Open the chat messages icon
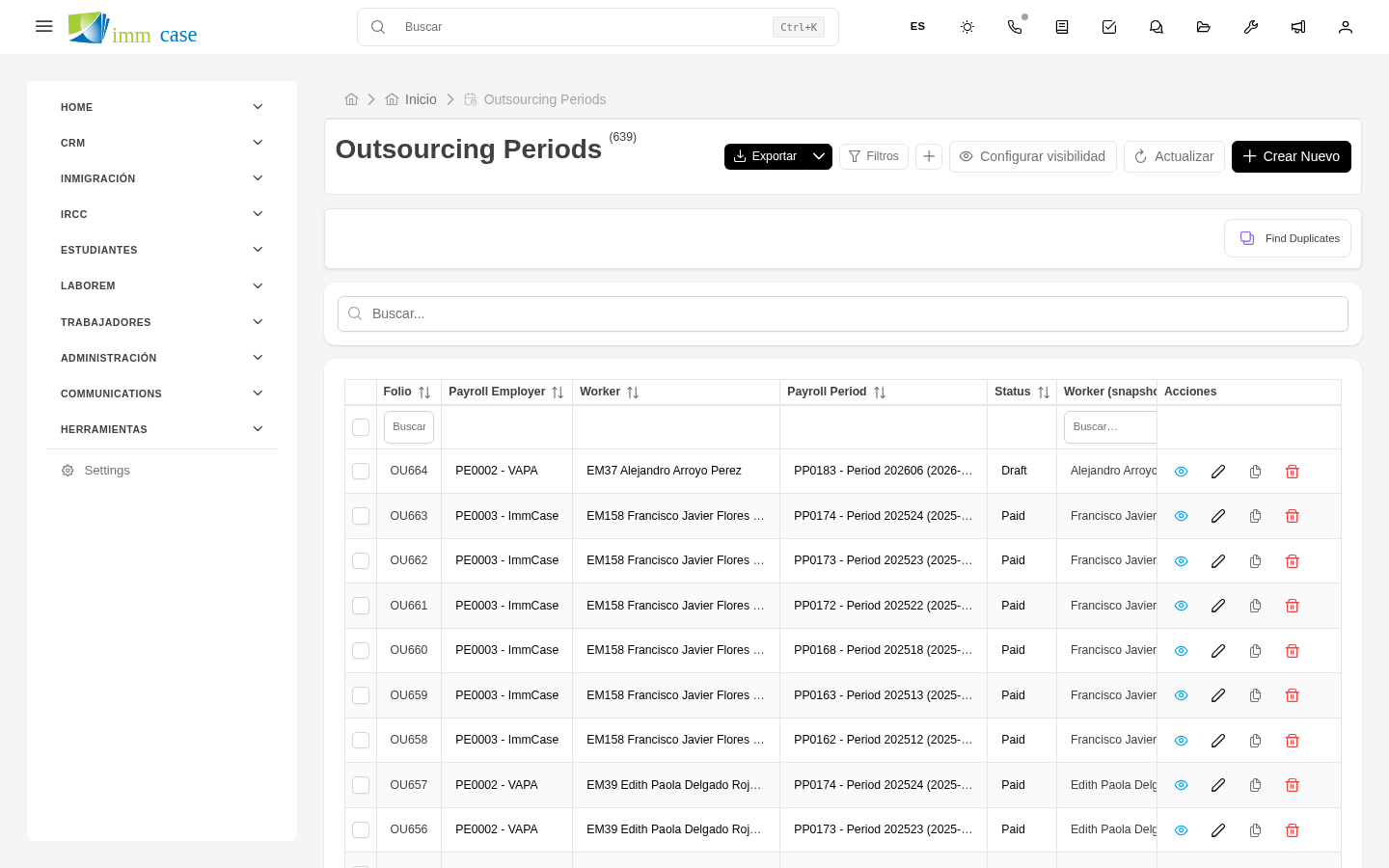Viewport: 1389px width, 868px height. click(x=1157, y=27)
